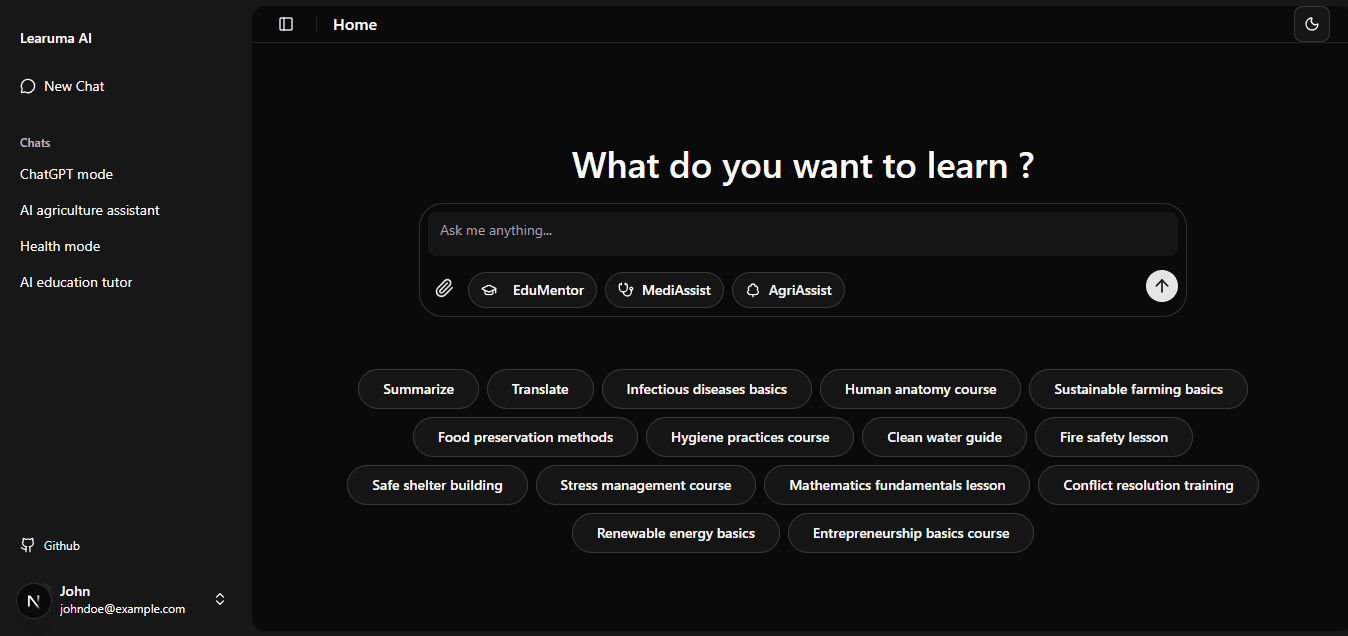Open AI agriculture assistant chat

point(90,210)
